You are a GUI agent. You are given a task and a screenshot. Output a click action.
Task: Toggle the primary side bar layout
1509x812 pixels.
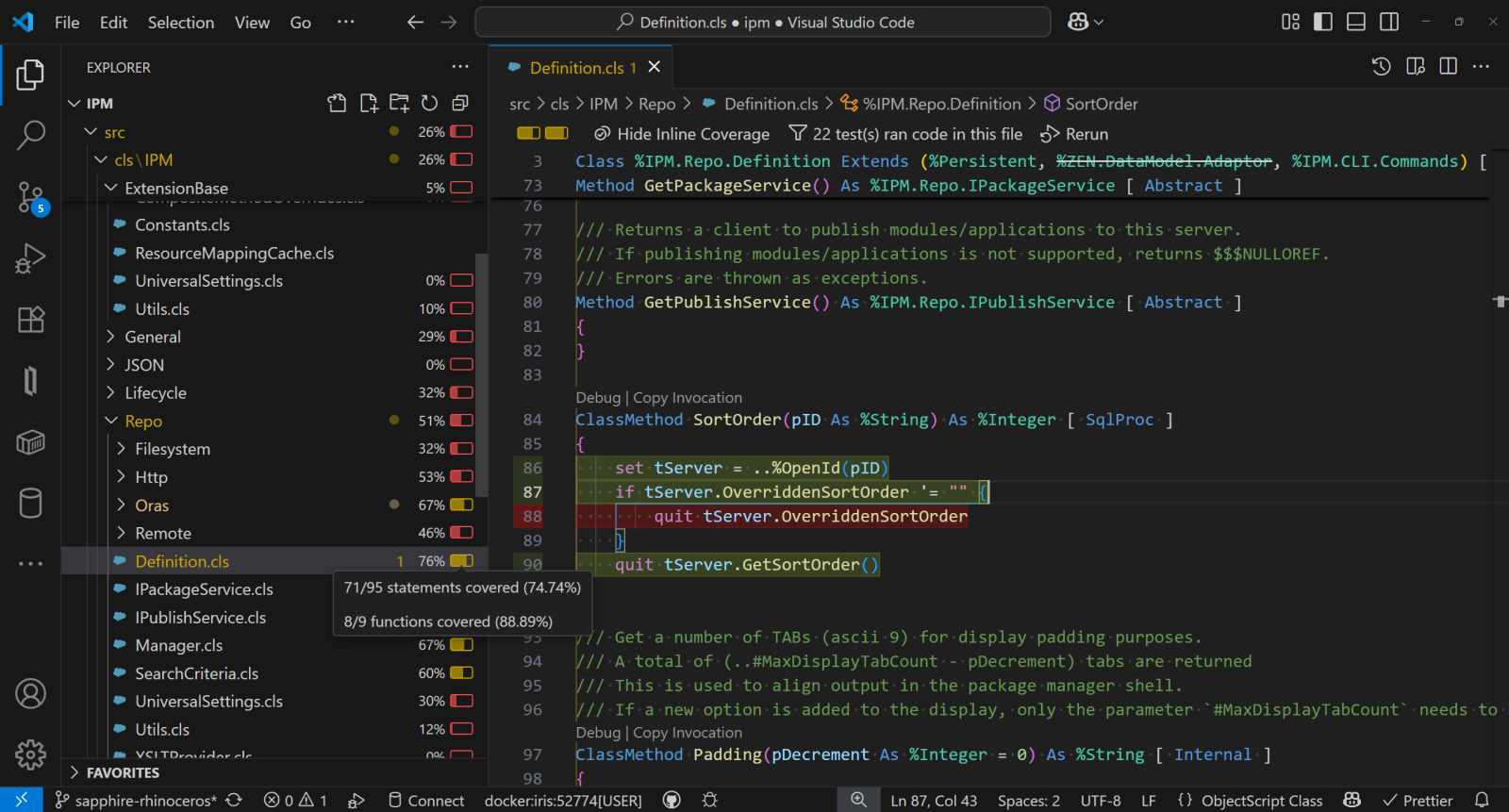(x=1323, y=22)
